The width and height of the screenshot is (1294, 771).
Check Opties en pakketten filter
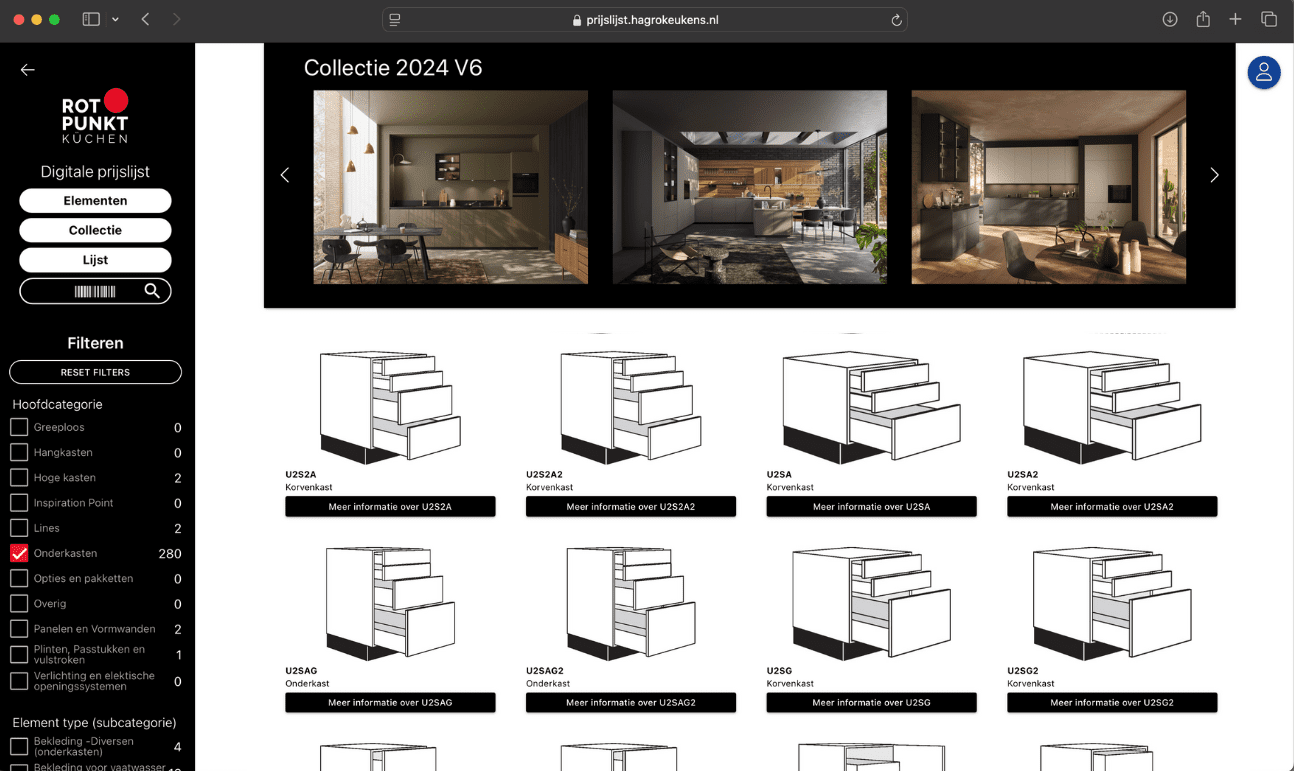tap(19, 578)
